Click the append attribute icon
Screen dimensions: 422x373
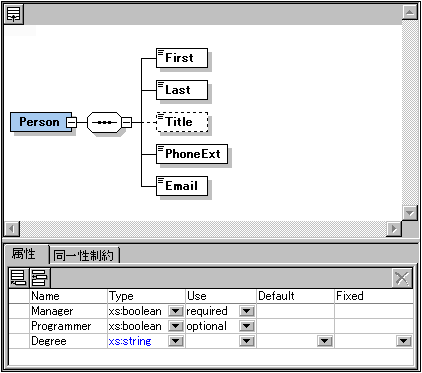coord(19,278)
